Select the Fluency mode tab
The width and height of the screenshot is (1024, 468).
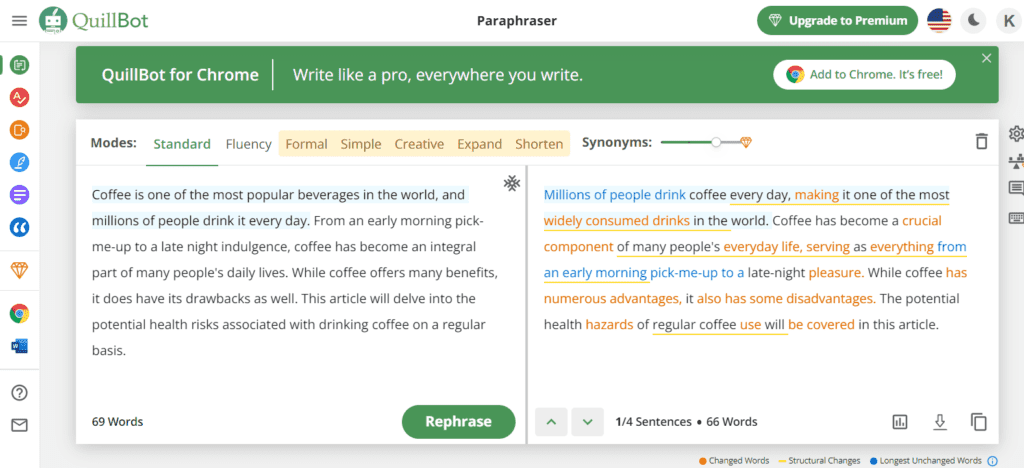(249, 144)
